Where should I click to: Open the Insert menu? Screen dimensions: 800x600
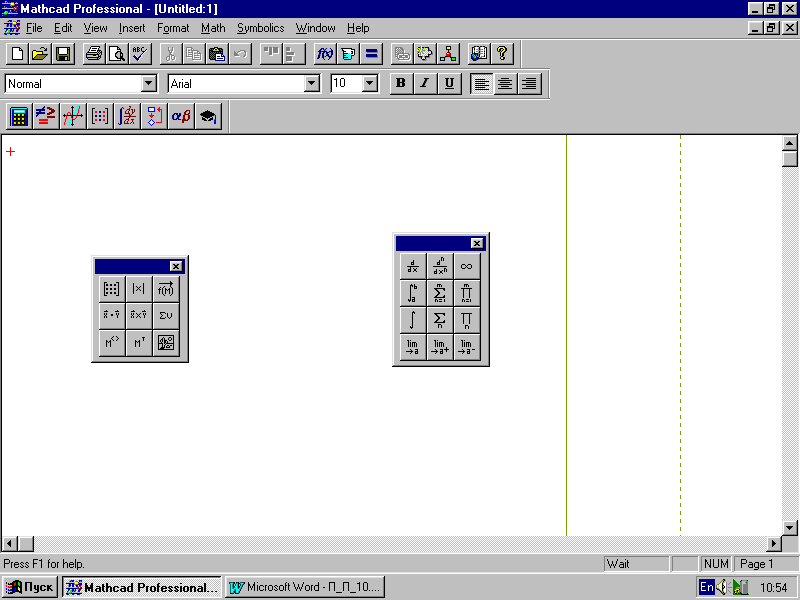point(132,28)
